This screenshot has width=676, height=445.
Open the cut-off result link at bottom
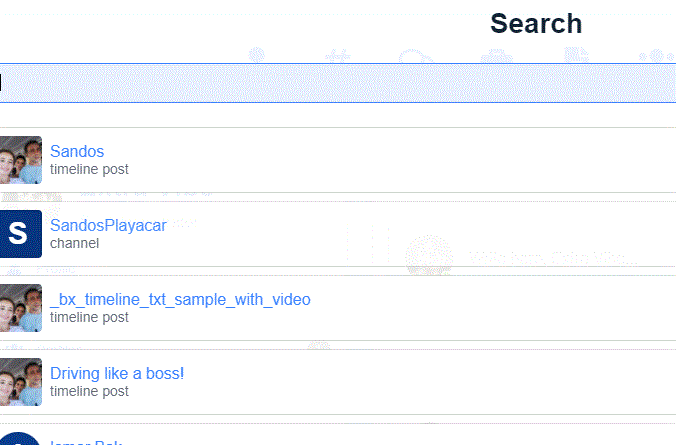point(86,441)
